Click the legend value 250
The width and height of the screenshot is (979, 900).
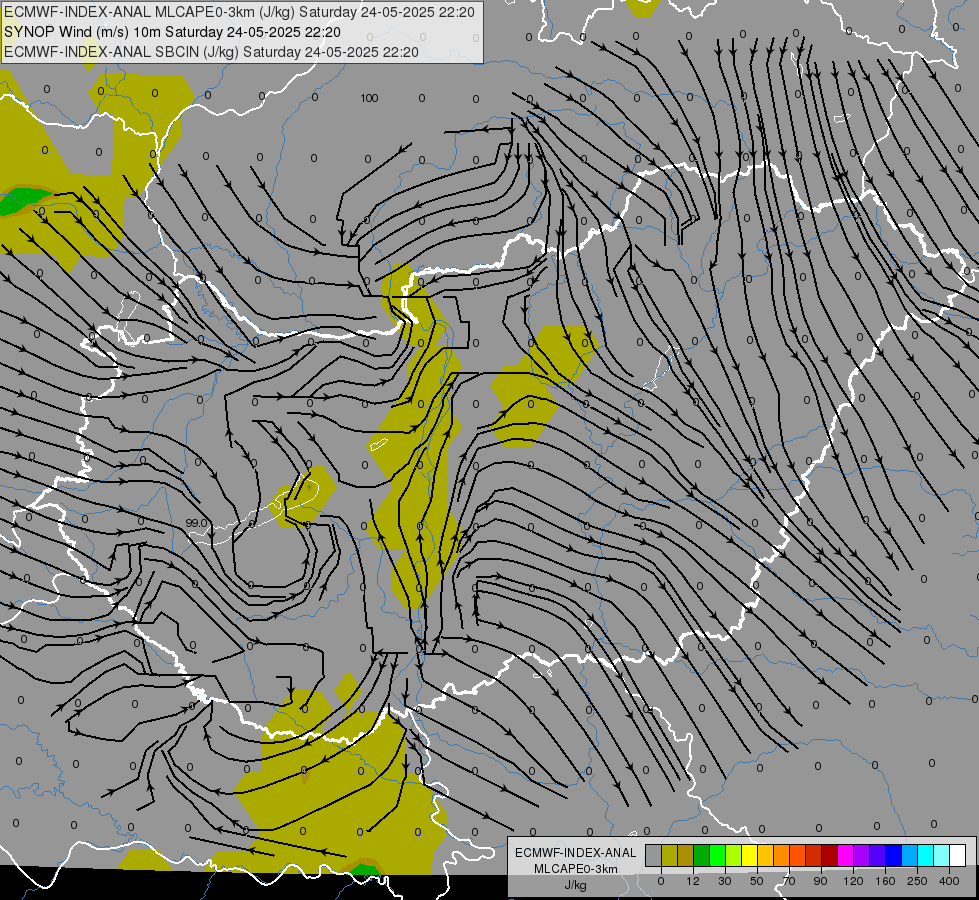point(917,881)
